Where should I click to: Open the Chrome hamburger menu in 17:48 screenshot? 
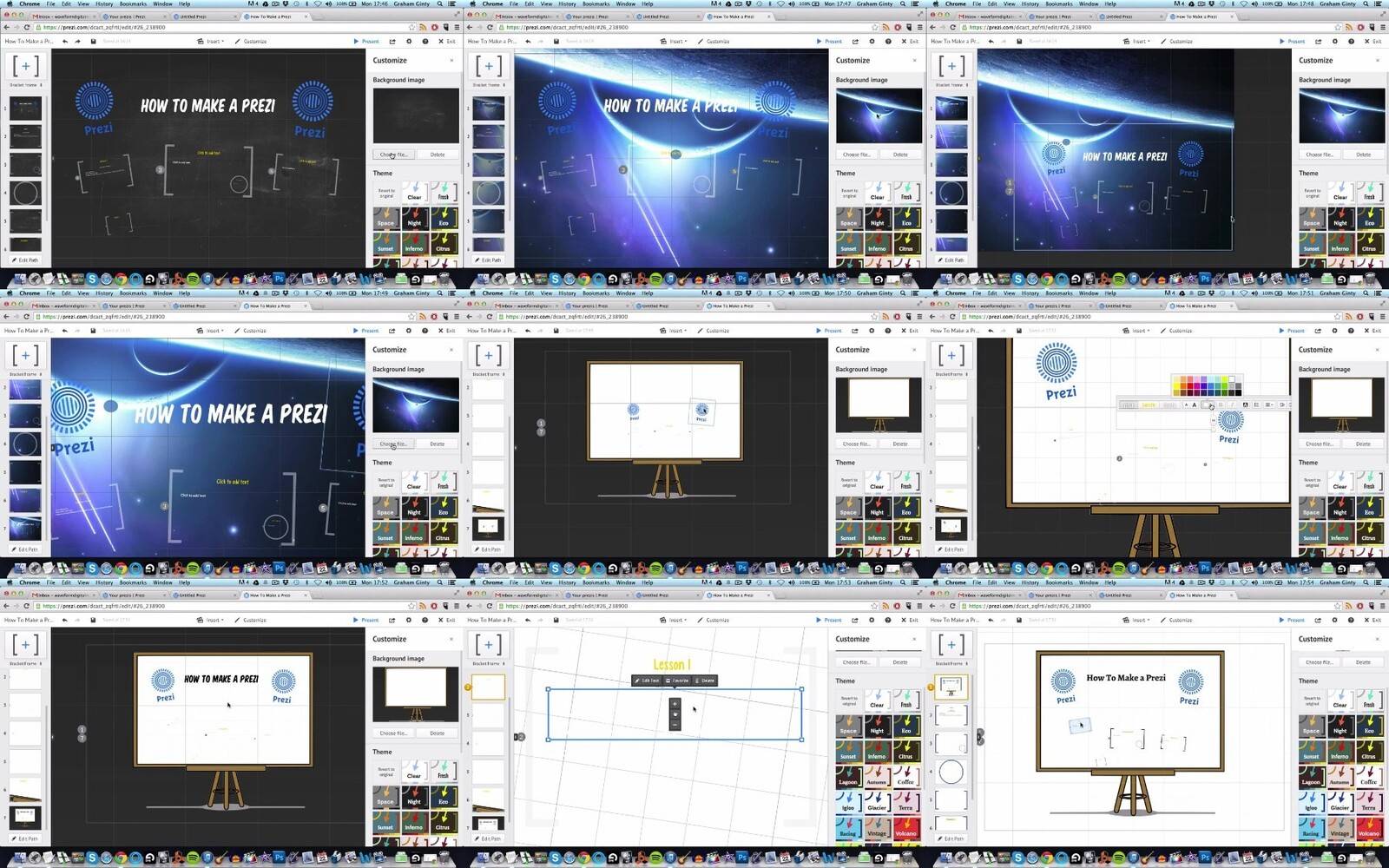pos(1383,27)
